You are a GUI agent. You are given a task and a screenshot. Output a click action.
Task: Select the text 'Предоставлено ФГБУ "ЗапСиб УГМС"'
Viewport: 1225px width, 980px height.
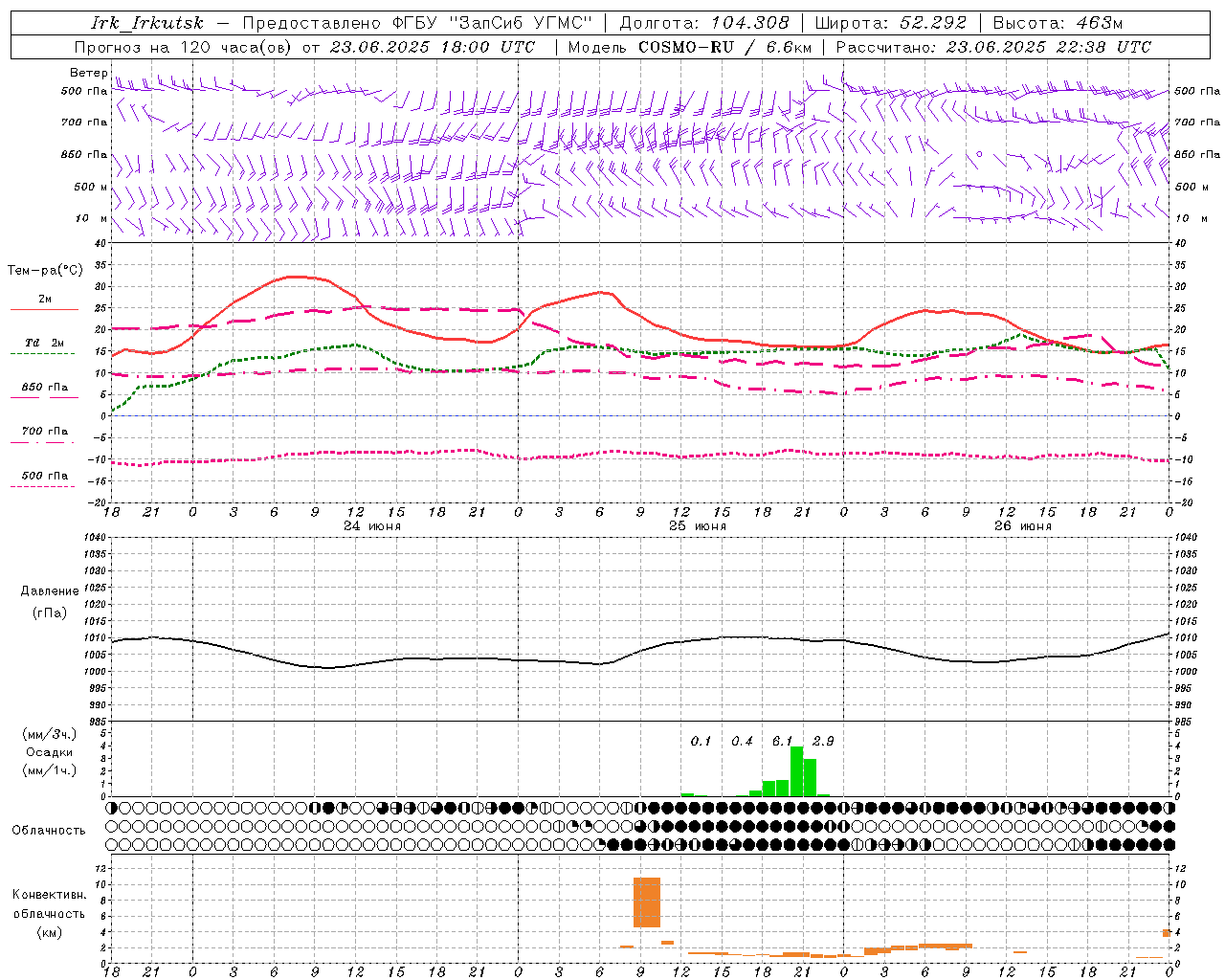[x=417, y=23]
